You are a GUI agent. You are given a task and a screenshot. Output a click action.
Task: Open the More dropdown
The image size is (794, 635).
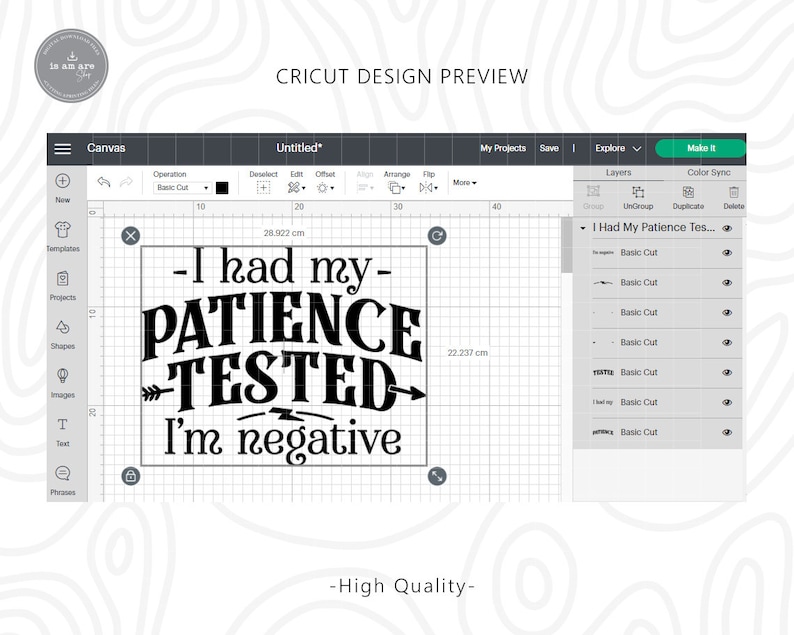click(464, 182)
